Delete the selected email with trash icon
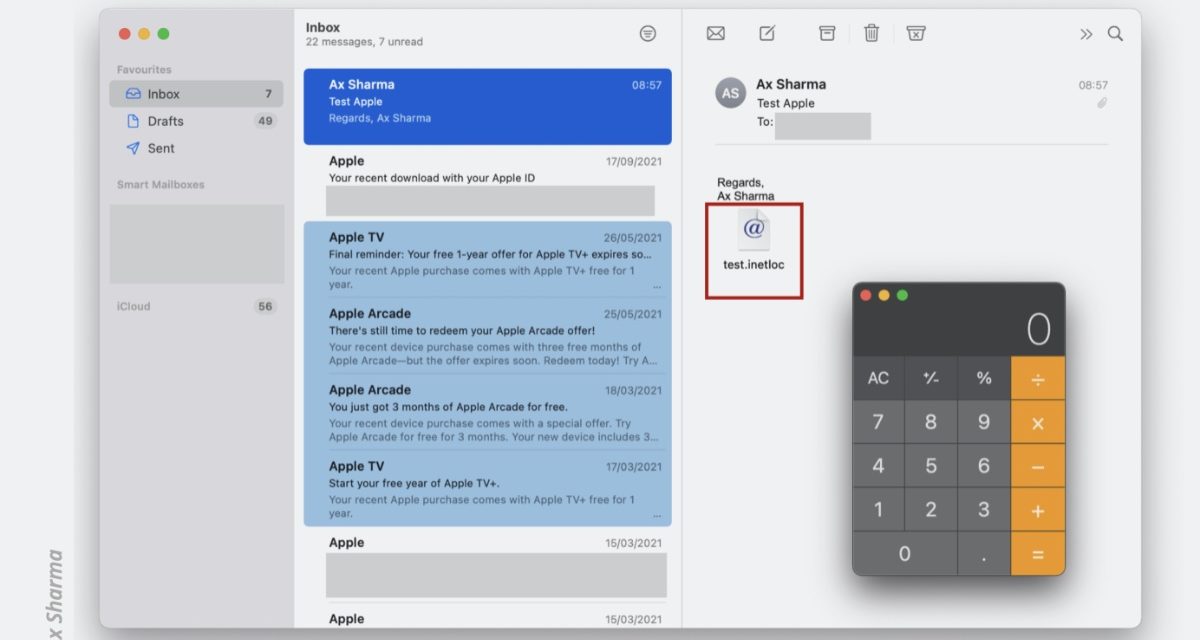Image resolution: width=1200 pixels, height=640 pixels. point(871,34)
